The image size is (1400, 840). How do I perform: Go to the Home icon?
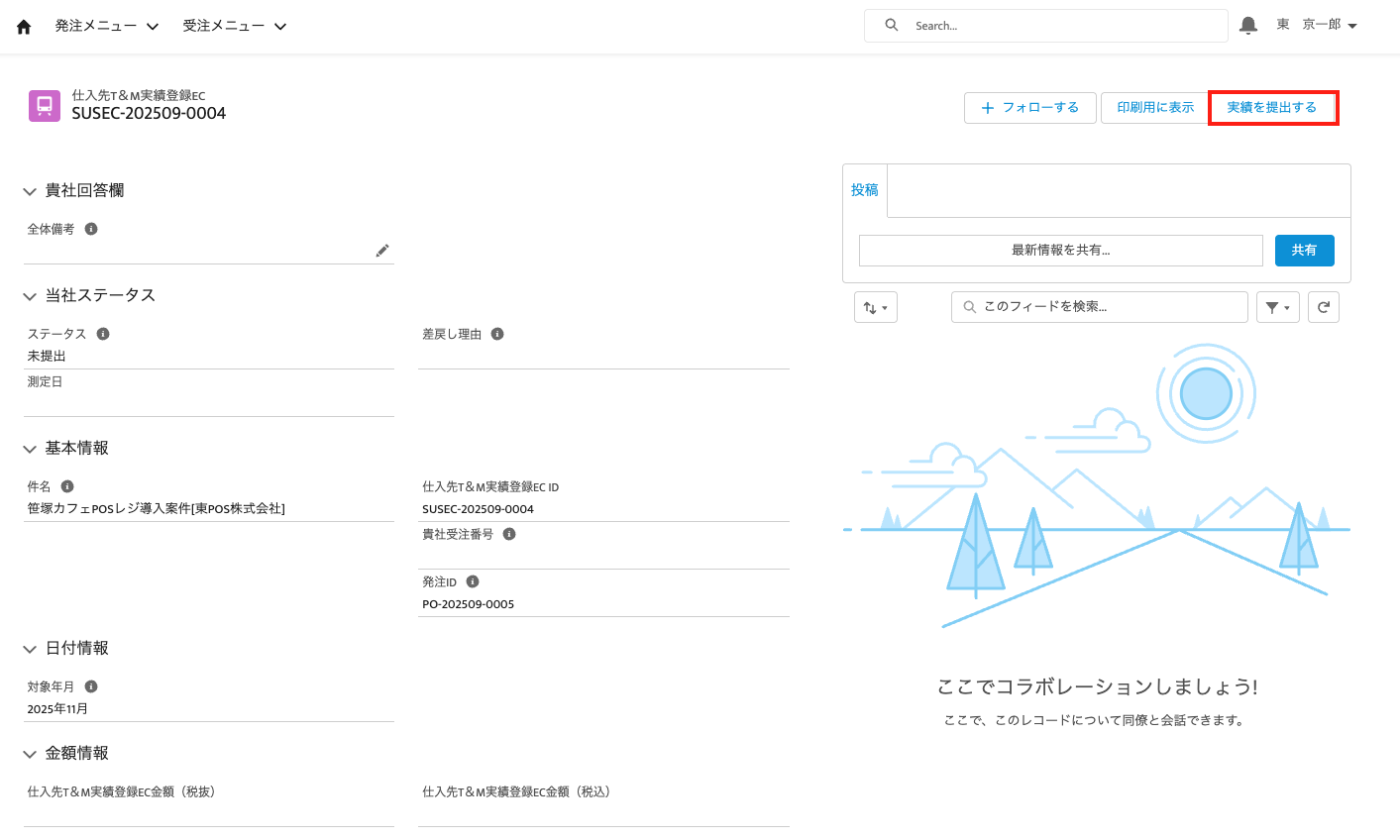tap(24, 27)
